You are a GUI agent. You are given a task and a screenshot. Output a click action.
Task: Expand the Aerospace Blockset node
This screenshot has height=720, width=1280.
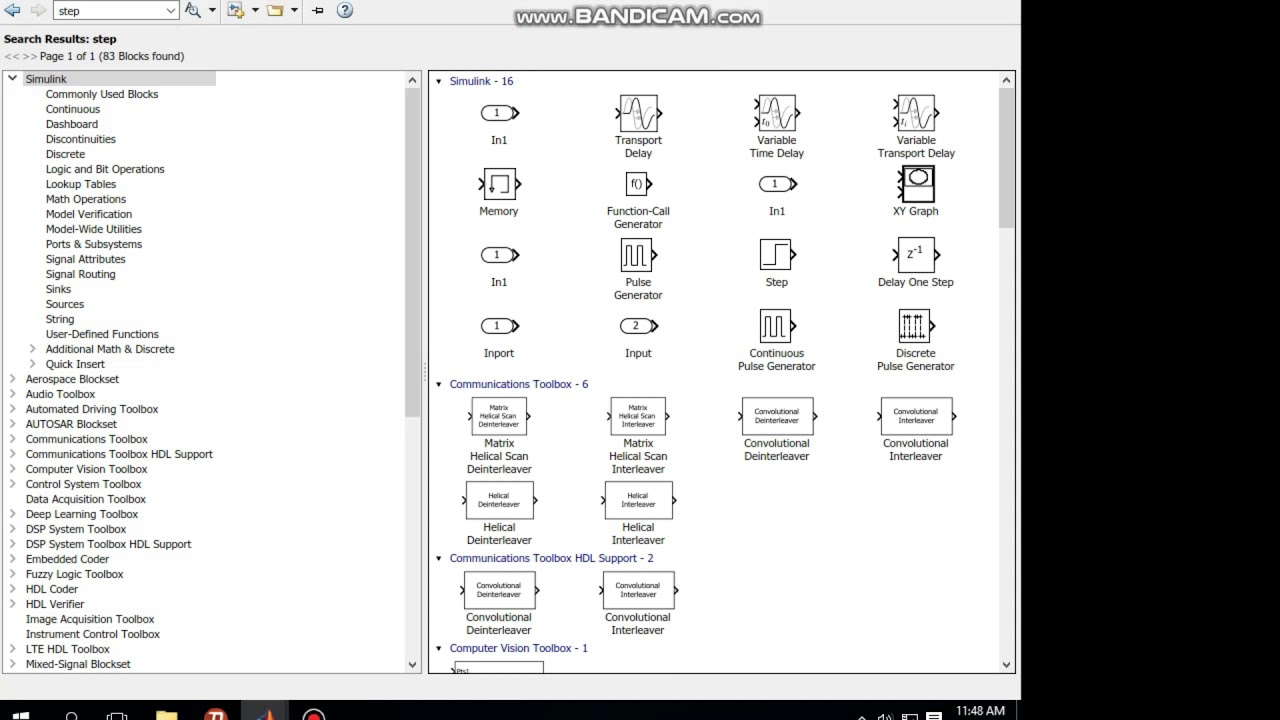pos(12,379)
